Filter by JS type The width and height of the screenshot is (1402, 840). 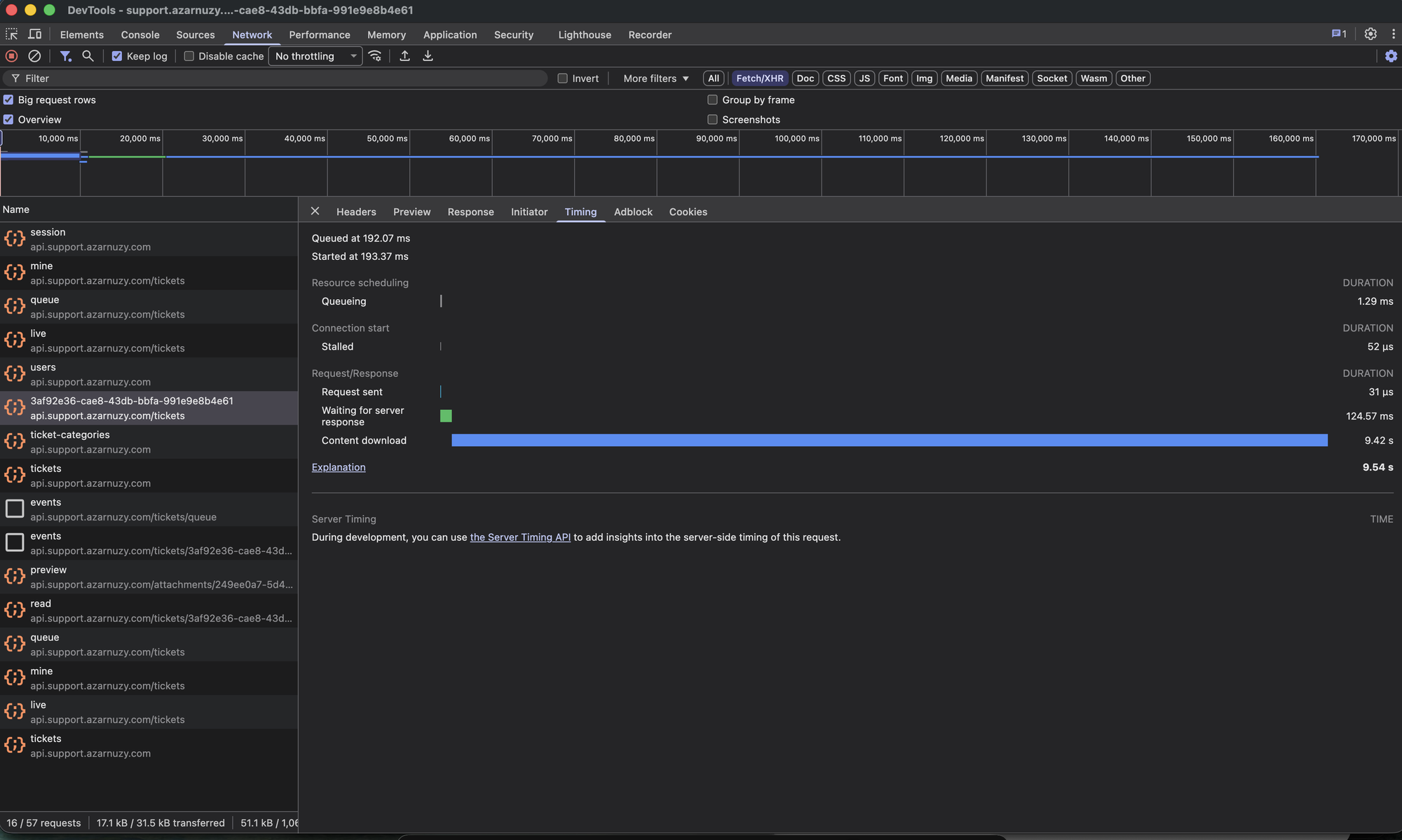click(x=864, y=78)
